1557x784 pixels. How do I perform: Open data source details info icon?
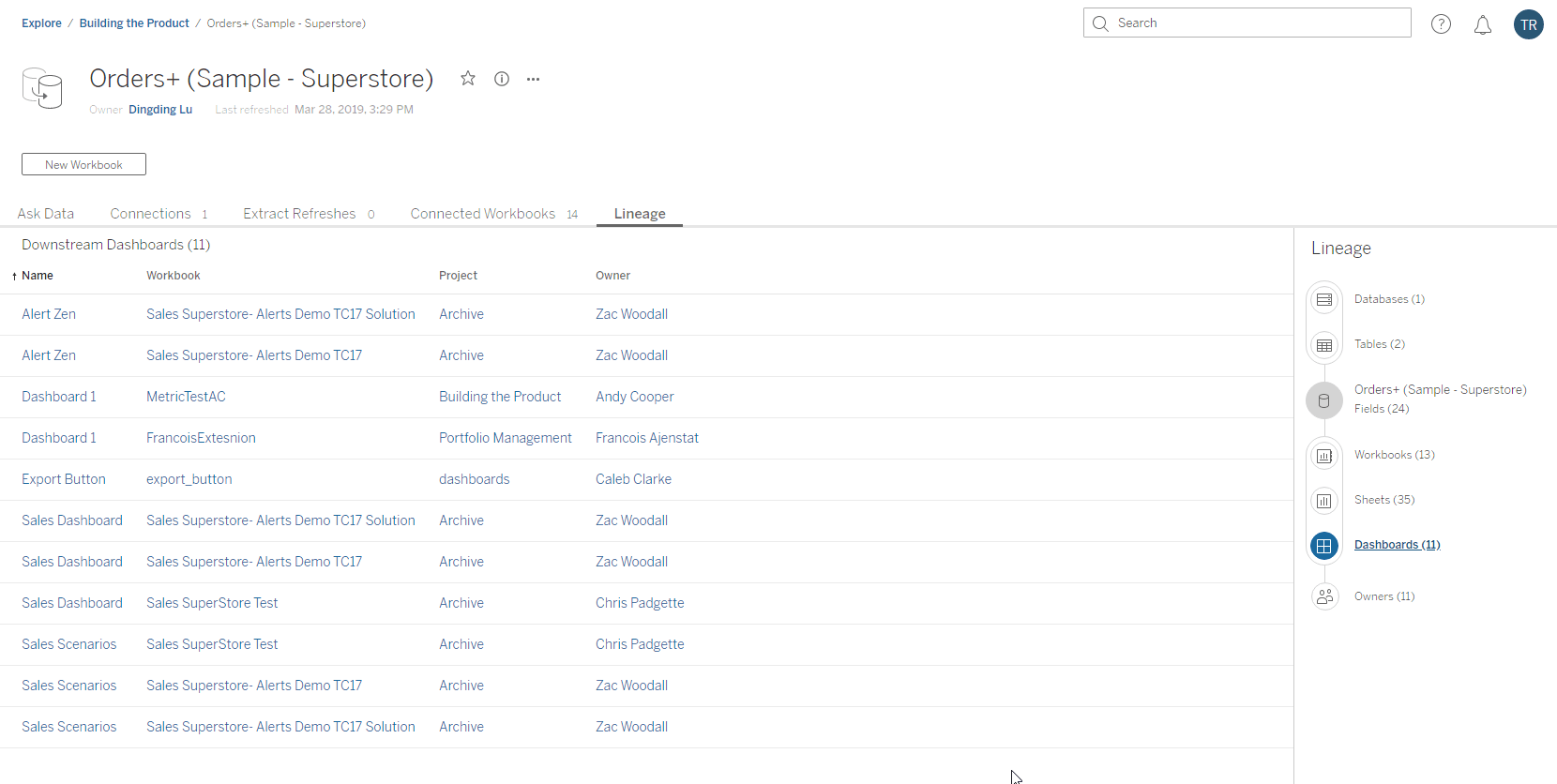502,79
